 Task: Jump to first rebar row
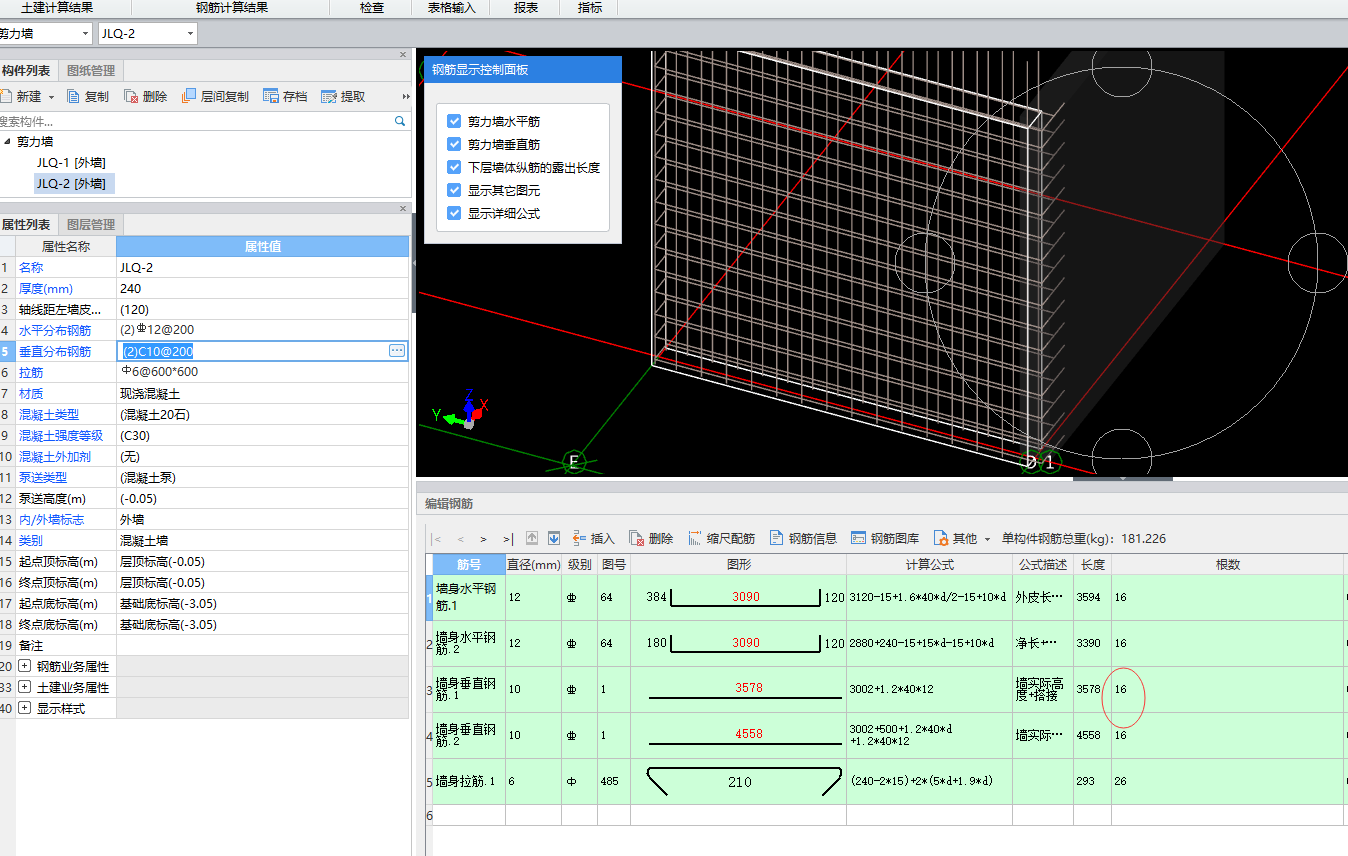pos(437,538)
